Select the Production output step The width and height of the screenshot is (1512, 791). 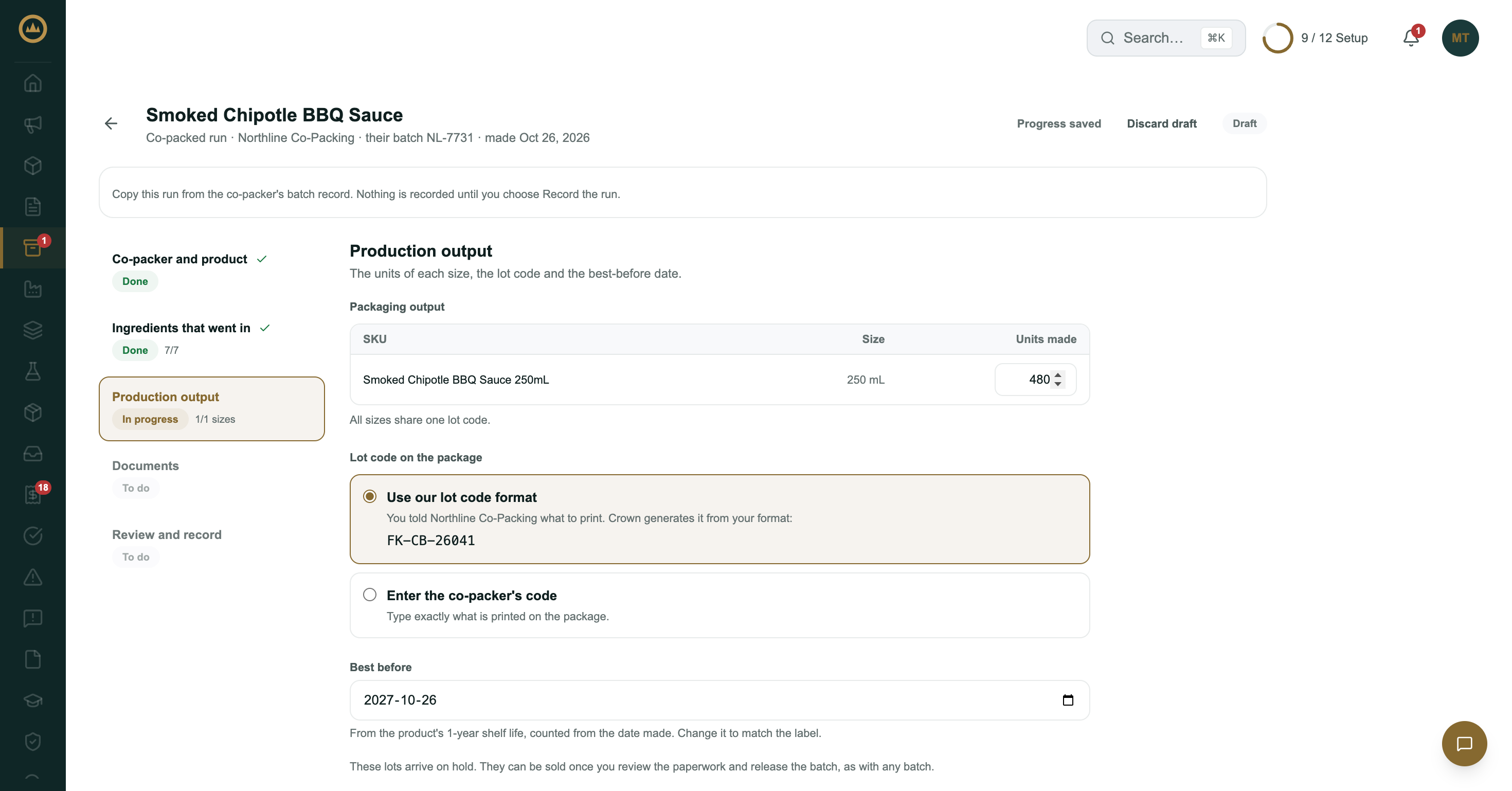coord(211,408)
